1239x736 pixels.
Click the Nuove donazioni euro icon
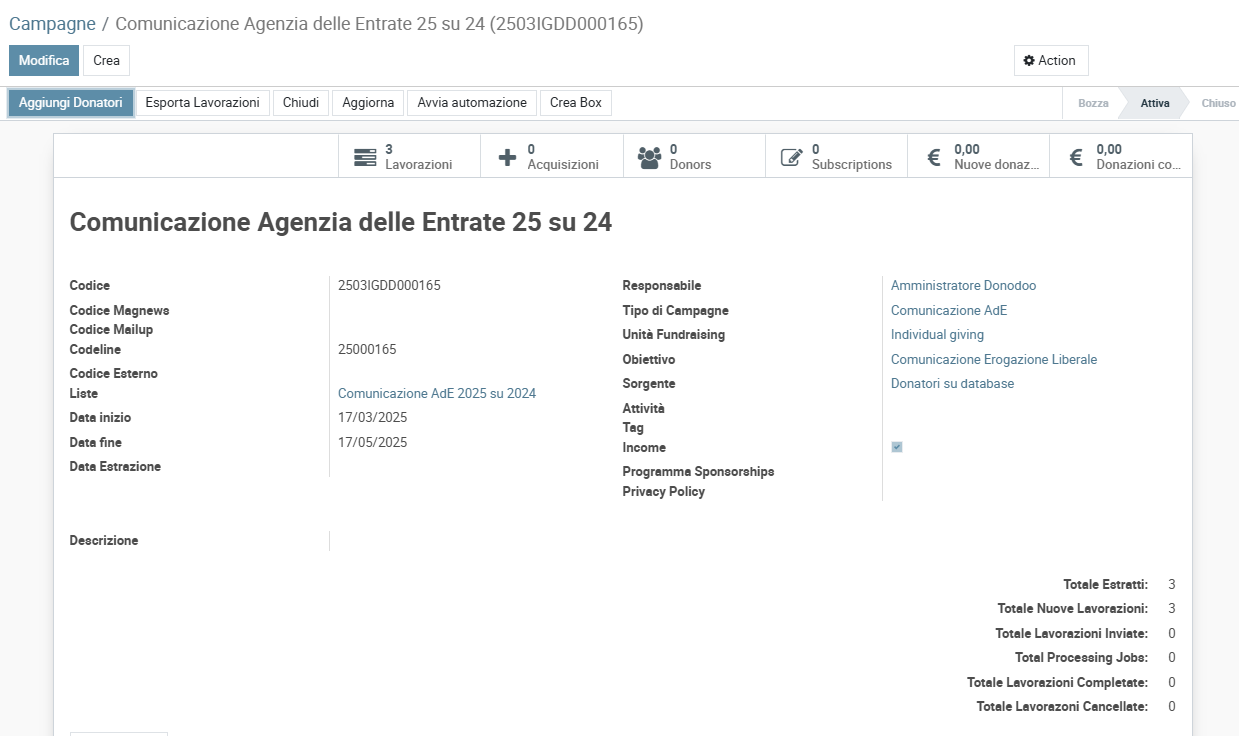[x=934, y=157]
